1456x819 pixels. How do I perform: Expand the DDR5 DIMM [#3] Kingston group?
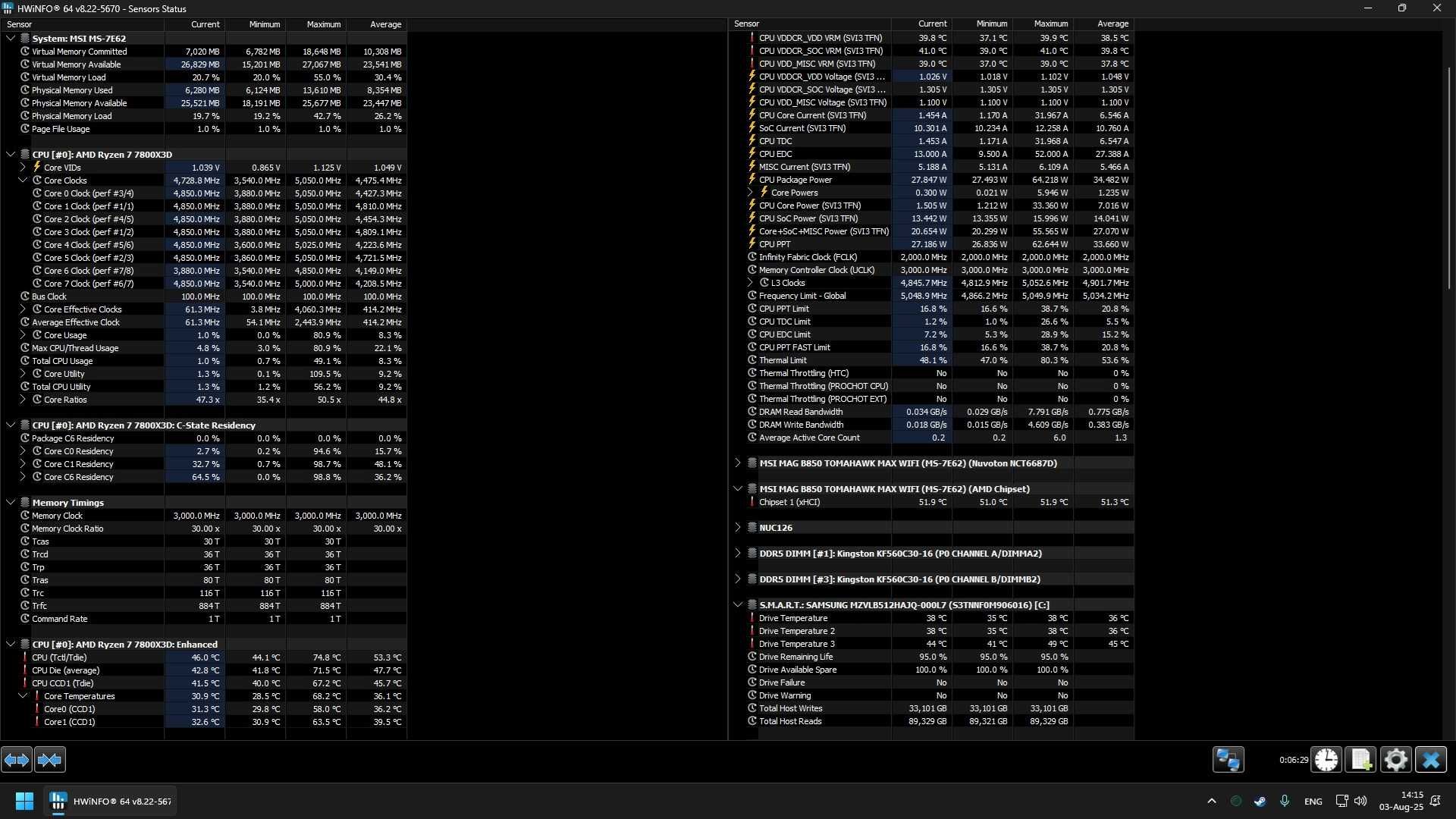[x=738, y=579]
